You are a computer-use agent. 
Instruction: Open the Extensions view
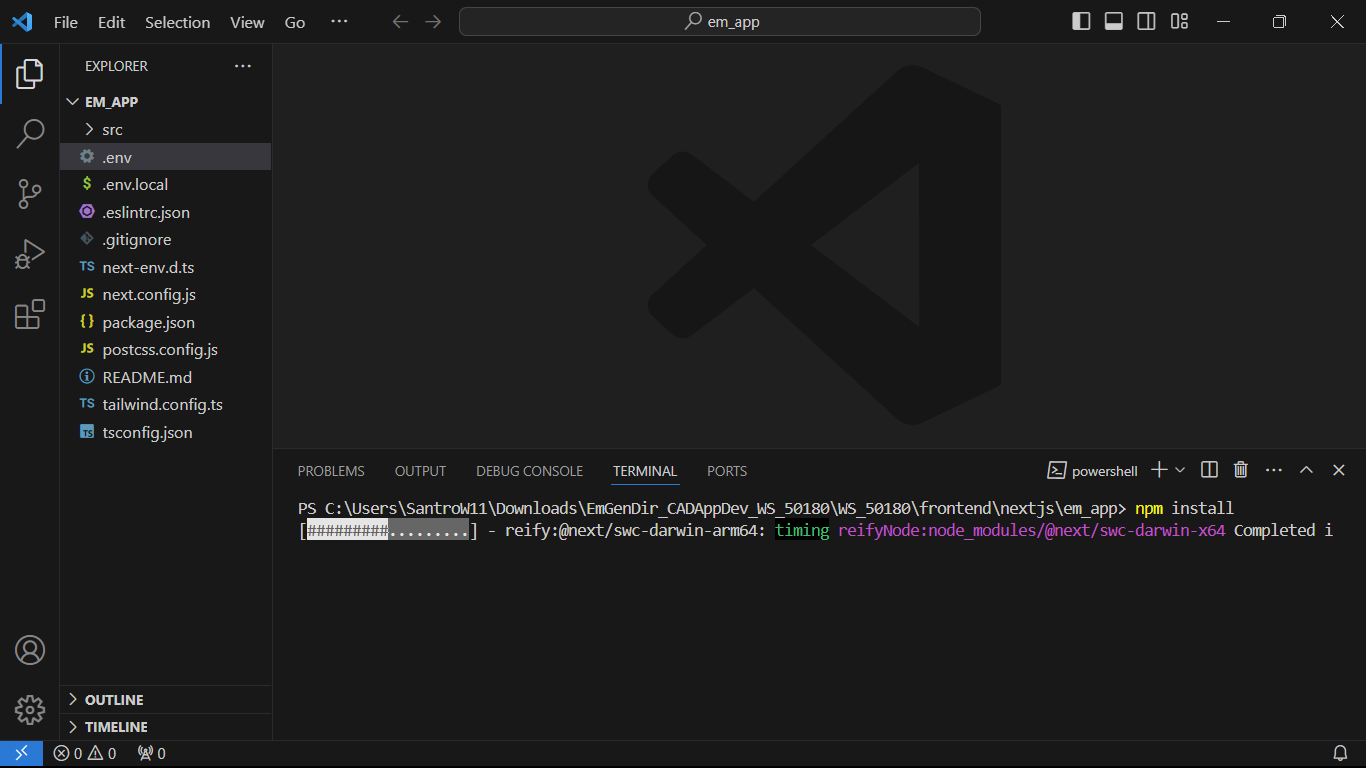click(30, 314)
